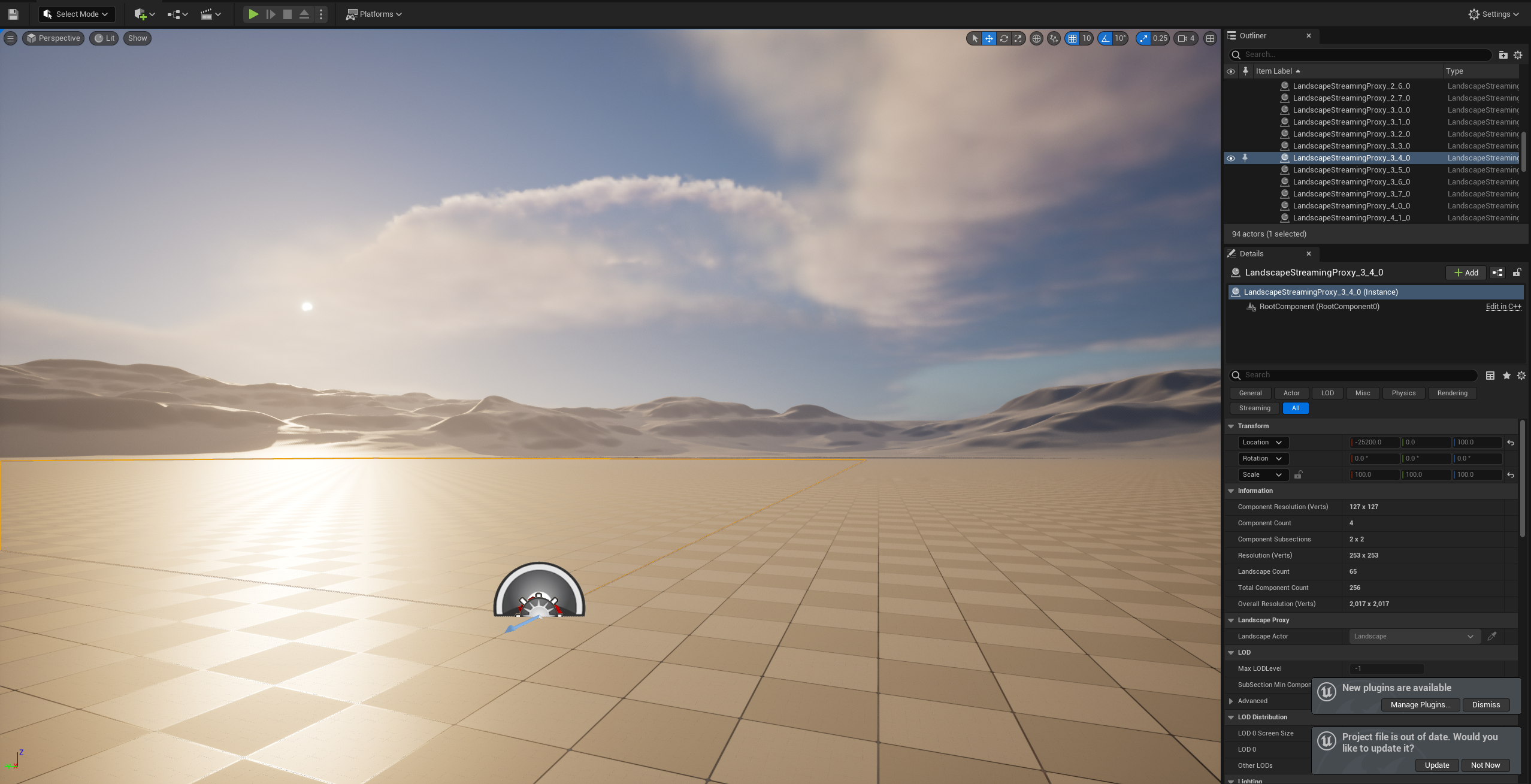Open the Platforms menu
1531x784 pixels.
pyautogui.click(x=374, y=14)
